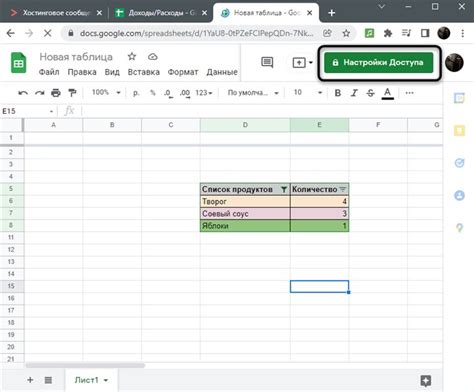Open filter on Список продуктов column

click(284, 189)
